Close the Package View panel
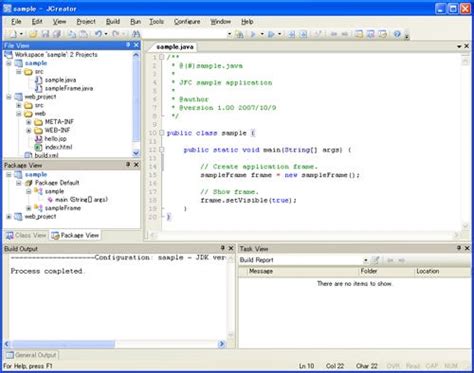 point(136,165)
